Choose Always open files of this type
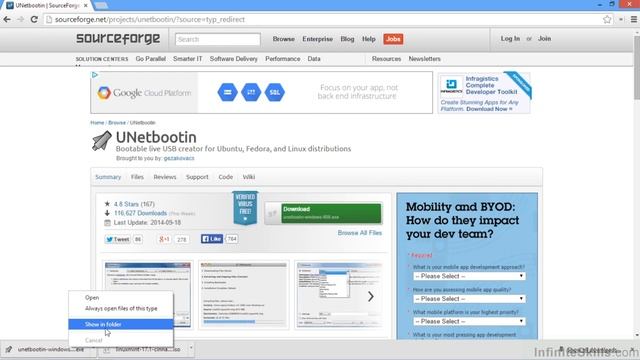Screen dimensions: 640x360 coord(121,309)
